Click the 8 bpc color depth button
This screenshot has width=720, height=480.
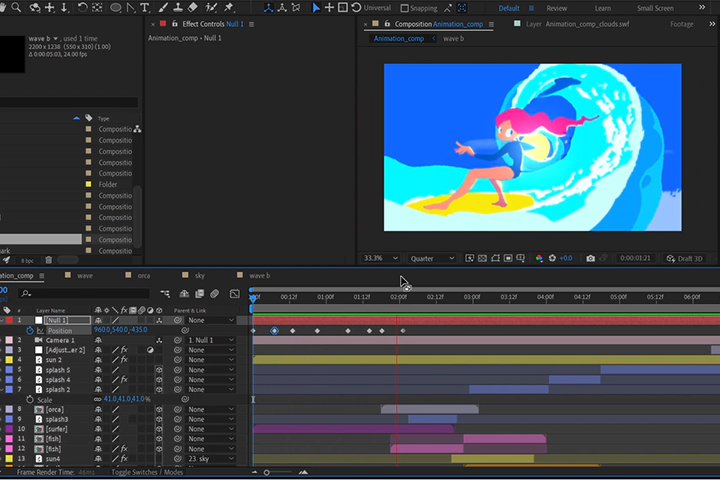click(27, 260)
